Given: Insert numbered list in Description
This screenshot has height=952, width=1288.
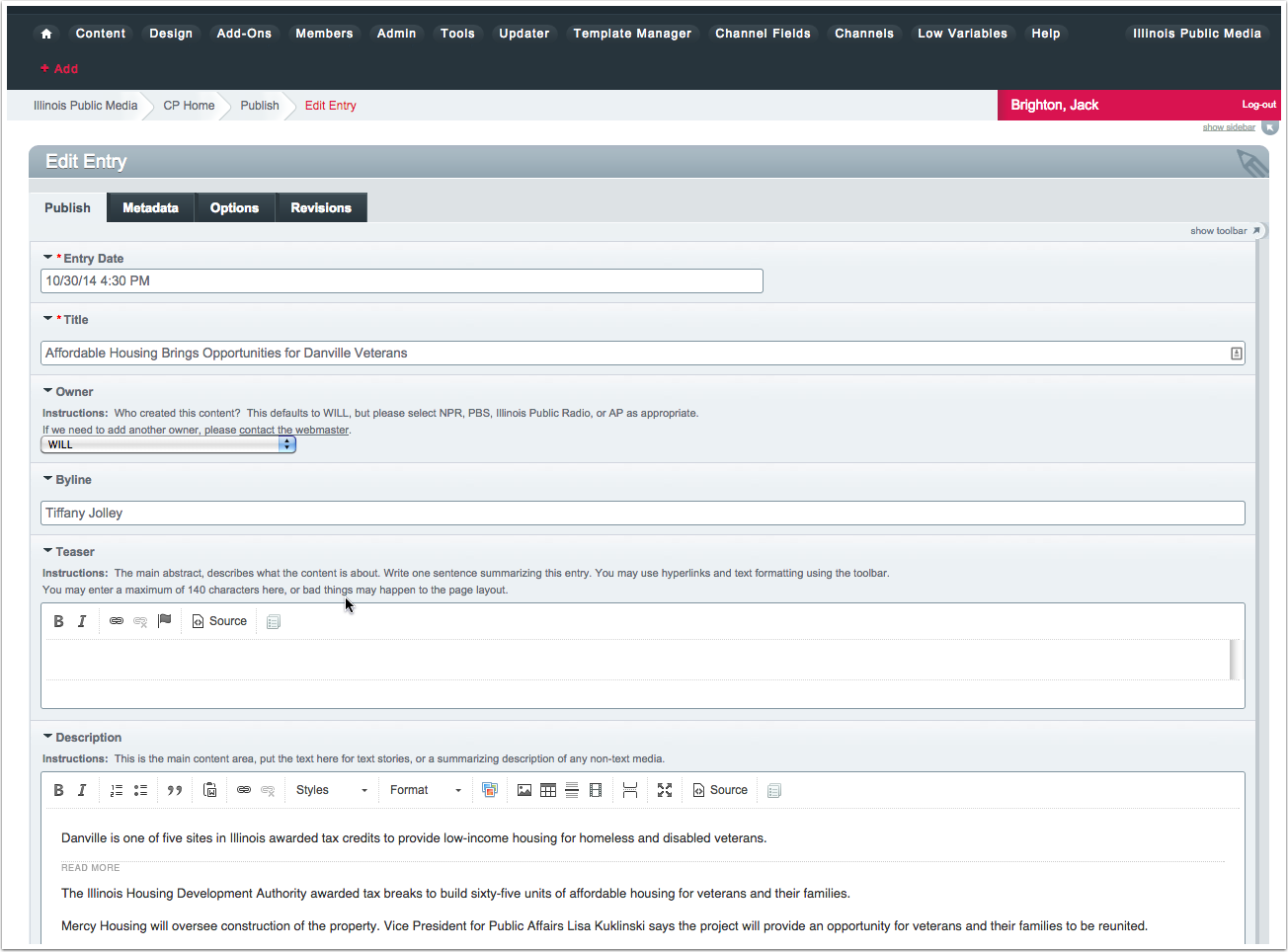Looking at the screenshot, I should (117, 790).
